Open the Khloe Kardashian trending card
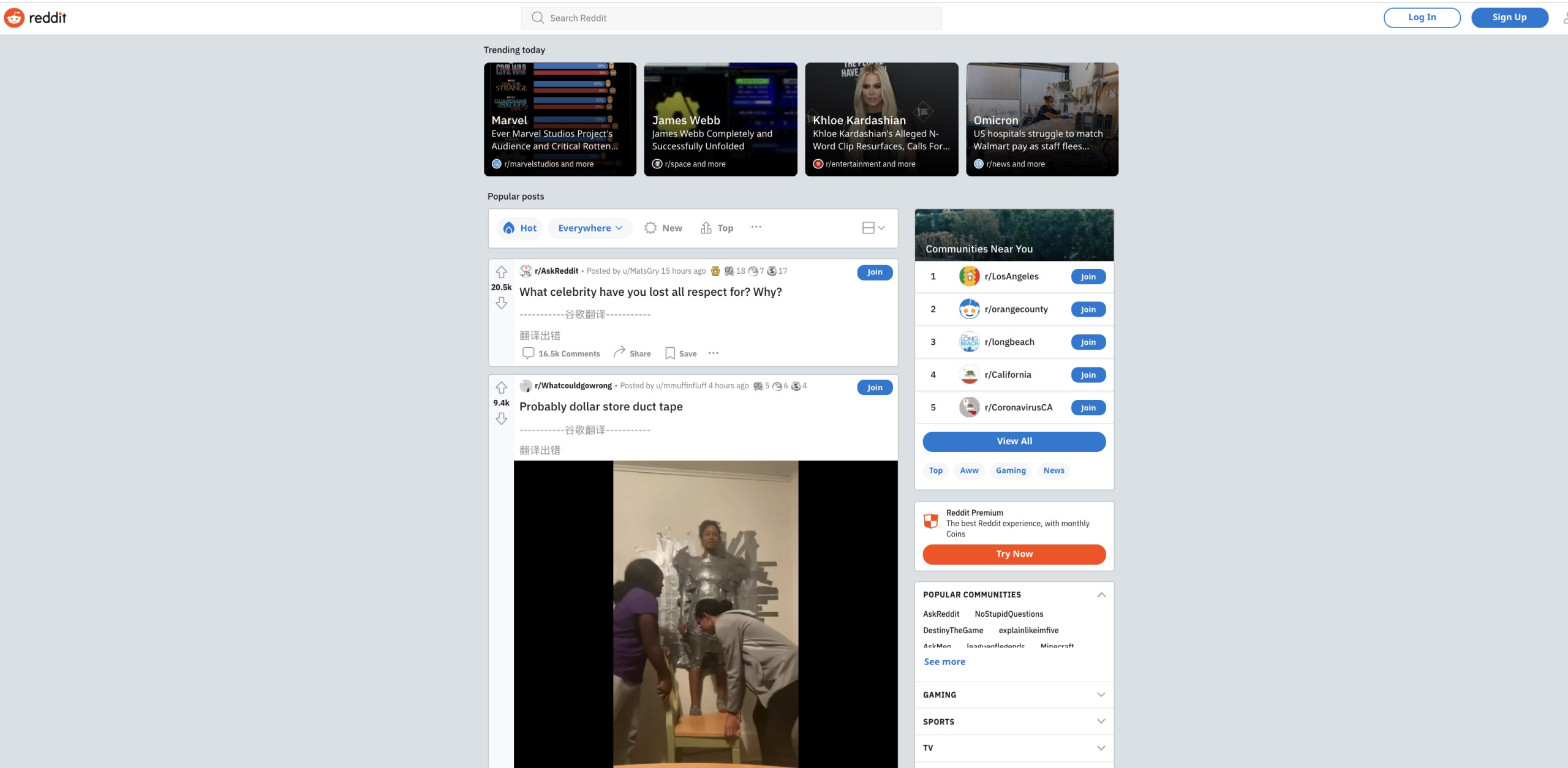This screenshot has height=768, width=1568. pyautogui.click(x=881, y=119)
